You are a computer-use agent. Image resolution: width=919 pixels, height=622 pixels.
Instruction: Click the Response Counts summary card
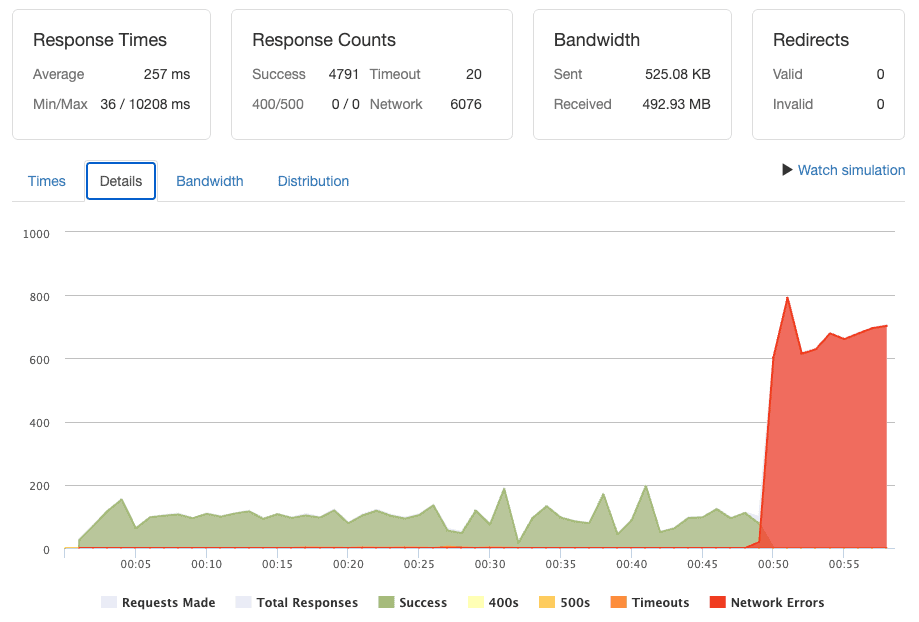pos(372,74)
